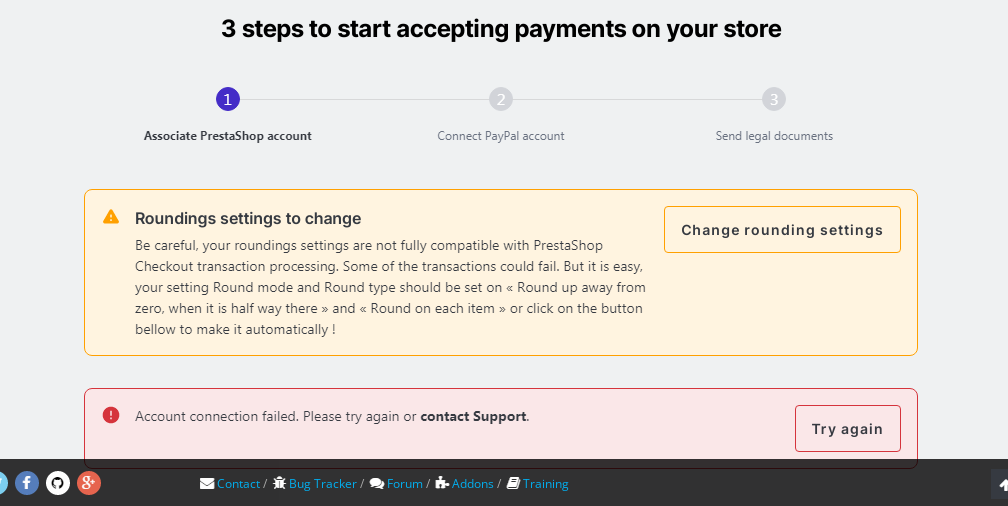Viewport: 1008px width, 506px height.
Task: Click the red error circle icon
Action: coord(111,415)
